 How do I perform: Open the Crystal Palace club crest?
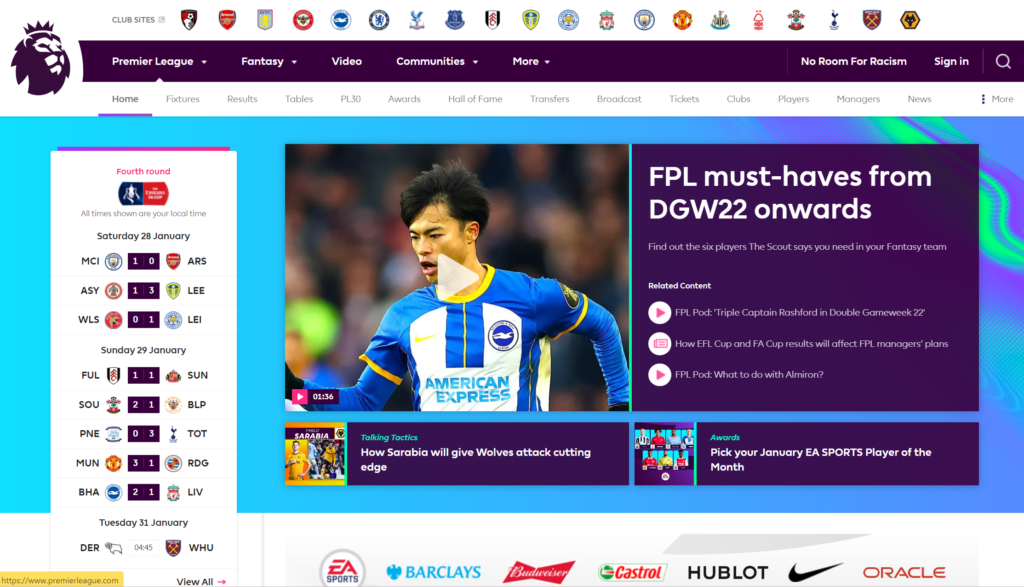pyautogui.click(x=417, y=20)
